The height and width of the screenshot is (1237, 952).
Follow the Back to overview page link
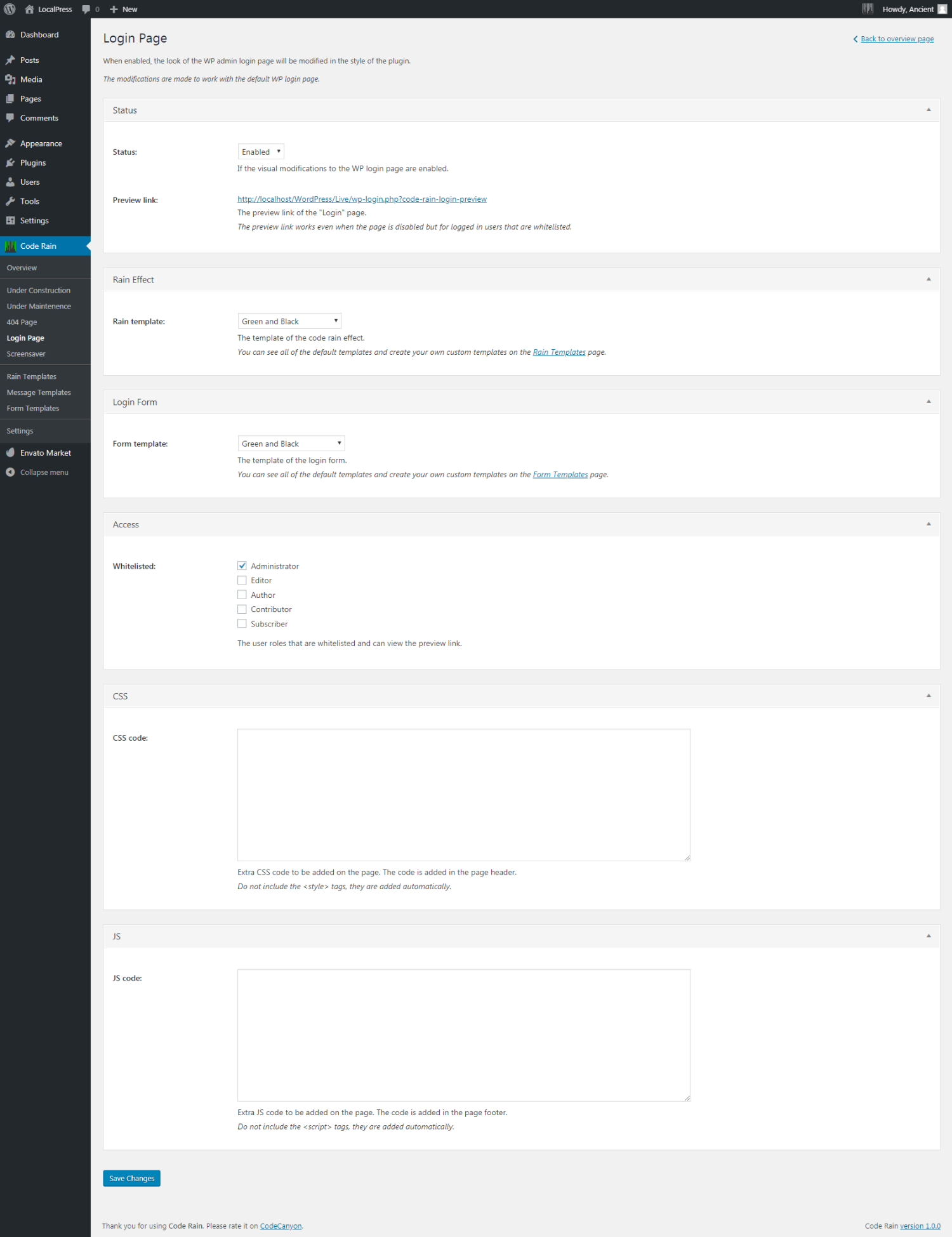coord(896,39)
